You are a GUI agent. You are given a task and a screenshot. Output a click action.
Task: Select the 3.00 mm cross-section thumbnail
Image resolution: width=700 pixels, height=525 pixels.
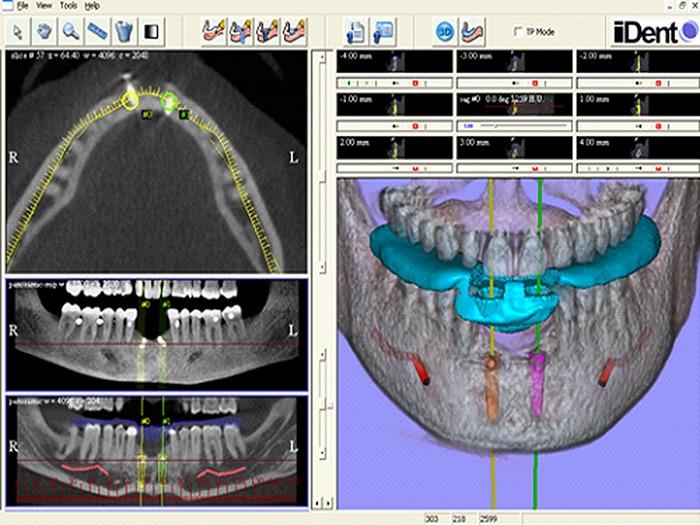(514, 147)
